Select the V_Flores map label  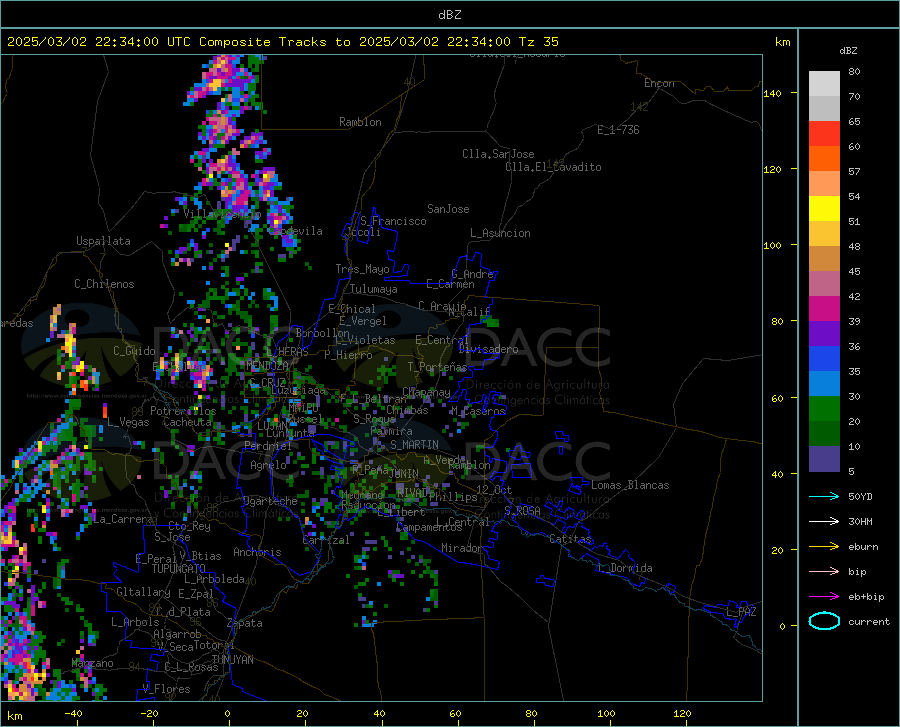[x=166, y=689]
